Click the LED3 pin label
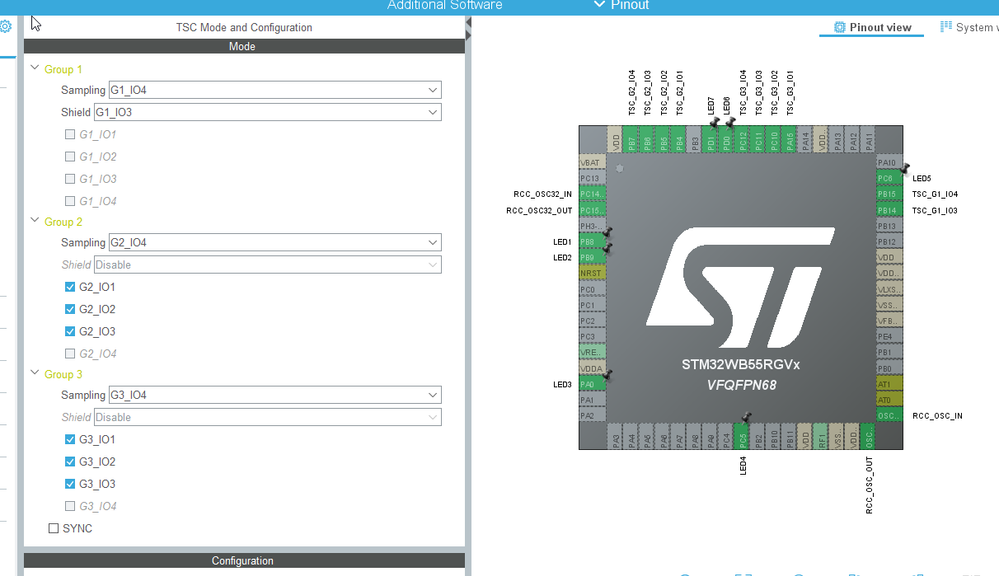 coord(562,384)
